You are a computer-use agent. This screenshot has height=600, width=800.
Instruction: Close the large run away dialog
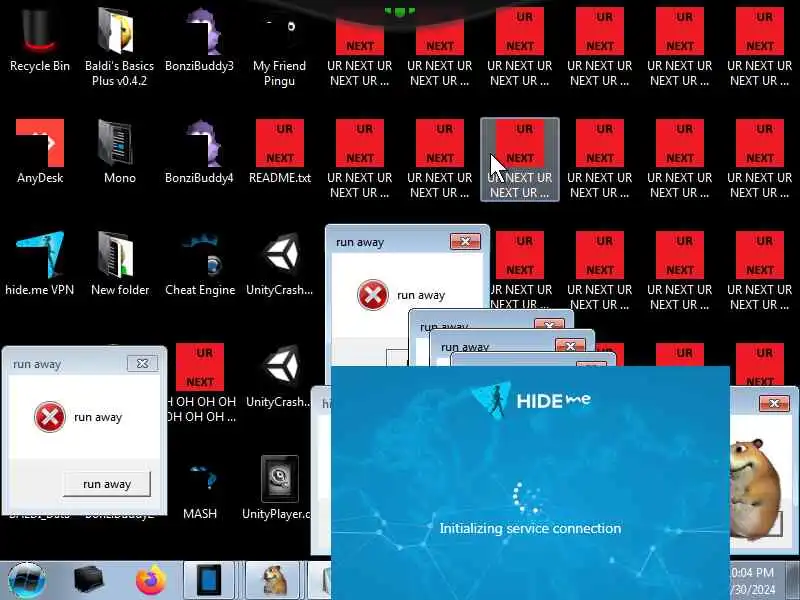(x=465, y=241)
